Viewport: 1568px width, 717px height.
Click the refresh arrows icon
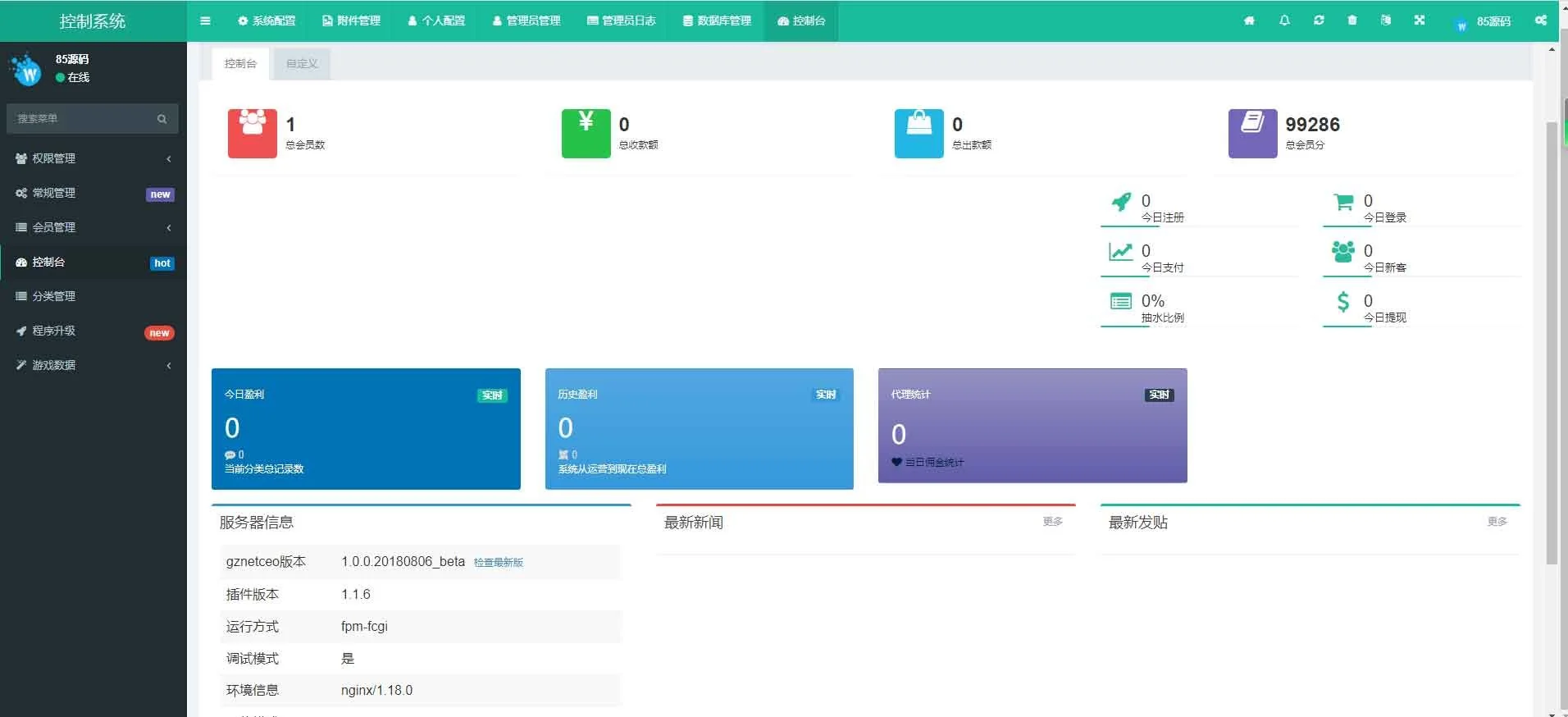(x=1319, y=21)
